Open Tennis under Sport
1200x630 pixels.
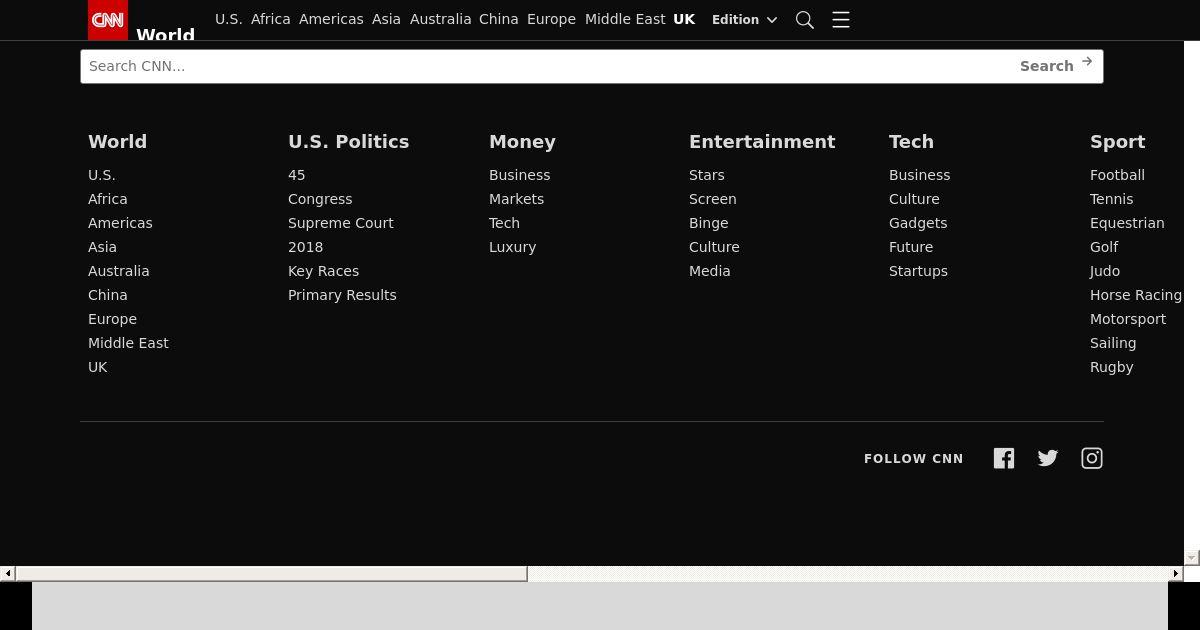[1111, 199]
